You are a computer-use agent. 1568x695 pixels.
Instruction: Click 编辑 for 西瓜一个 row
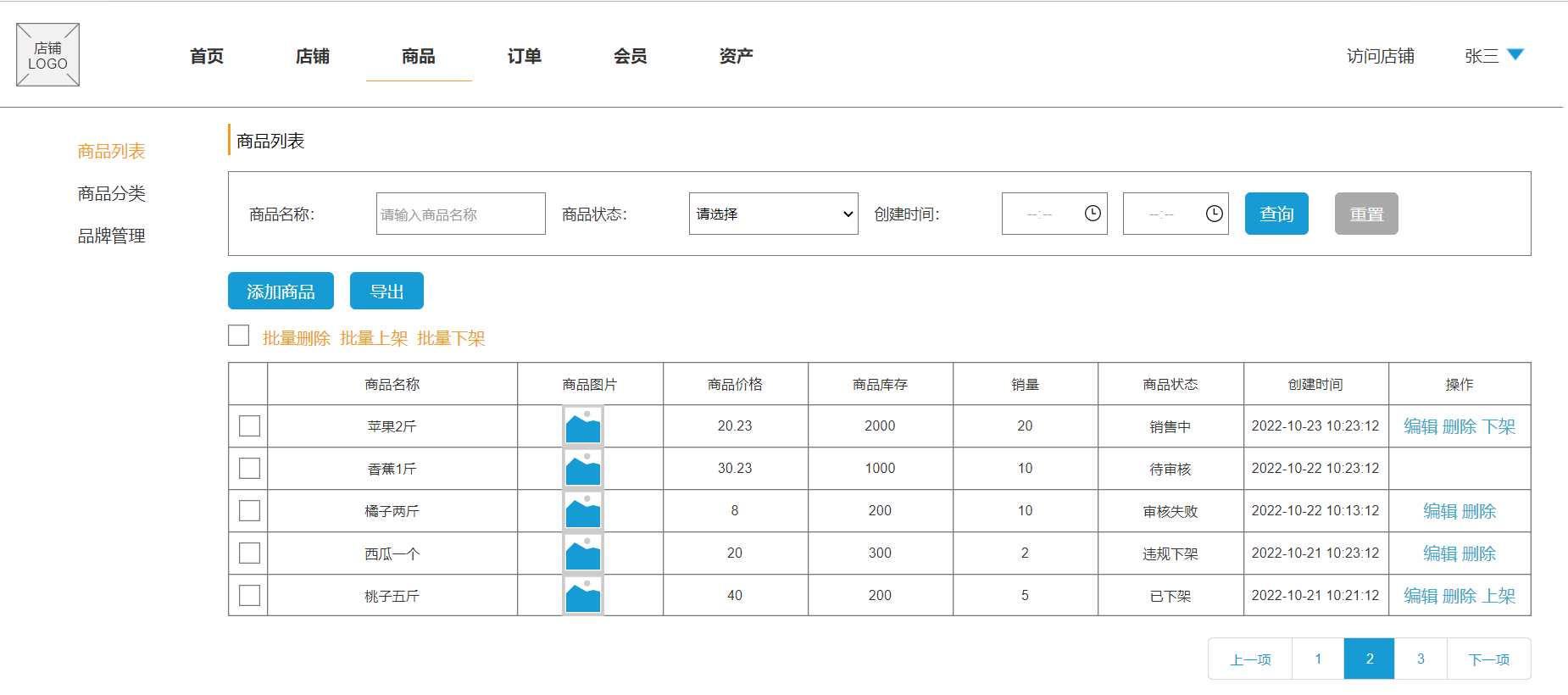(x=1440, y=553)
